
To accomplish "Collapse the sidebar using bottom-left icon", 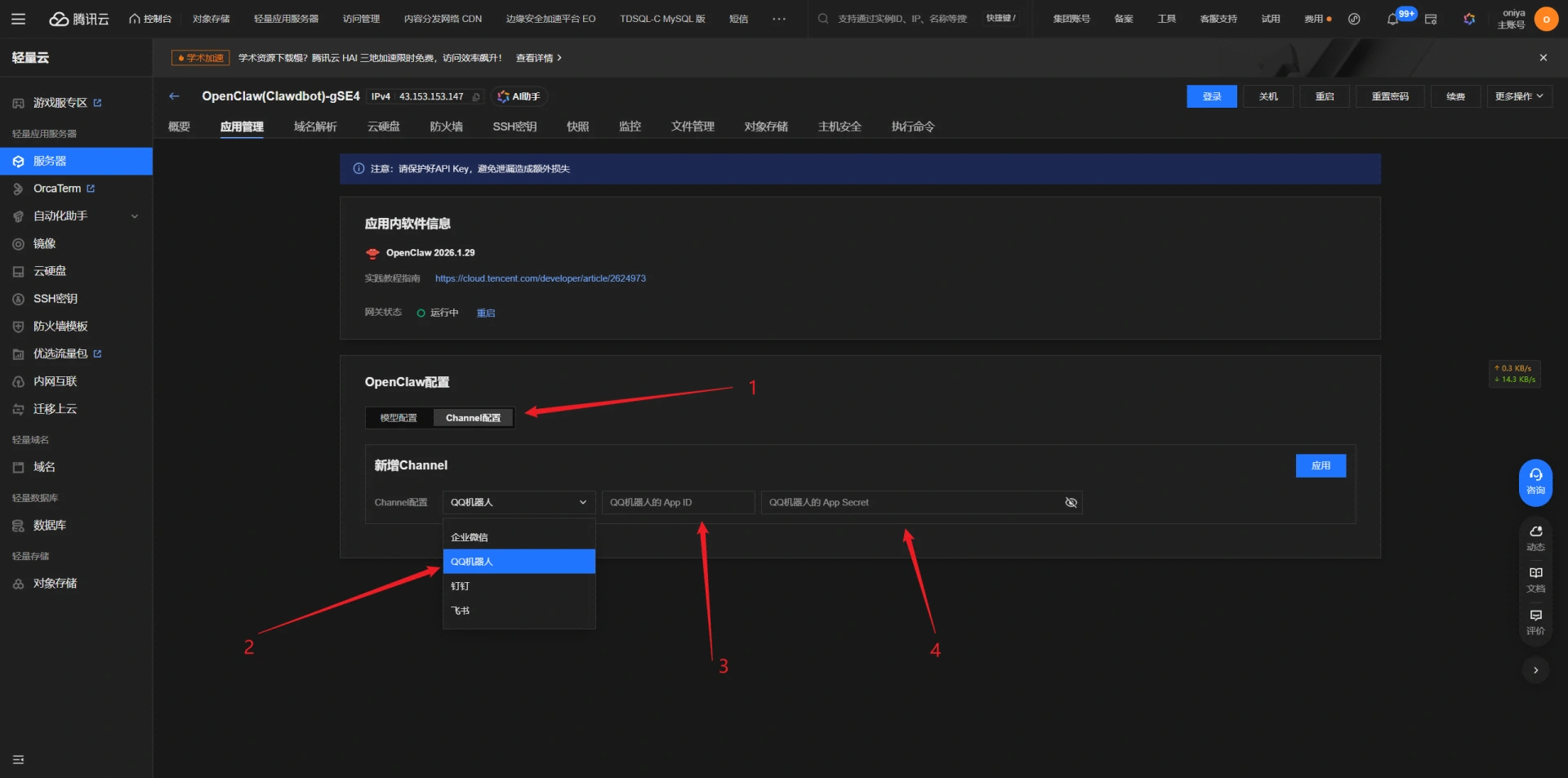I will click(x=18, y=759).
